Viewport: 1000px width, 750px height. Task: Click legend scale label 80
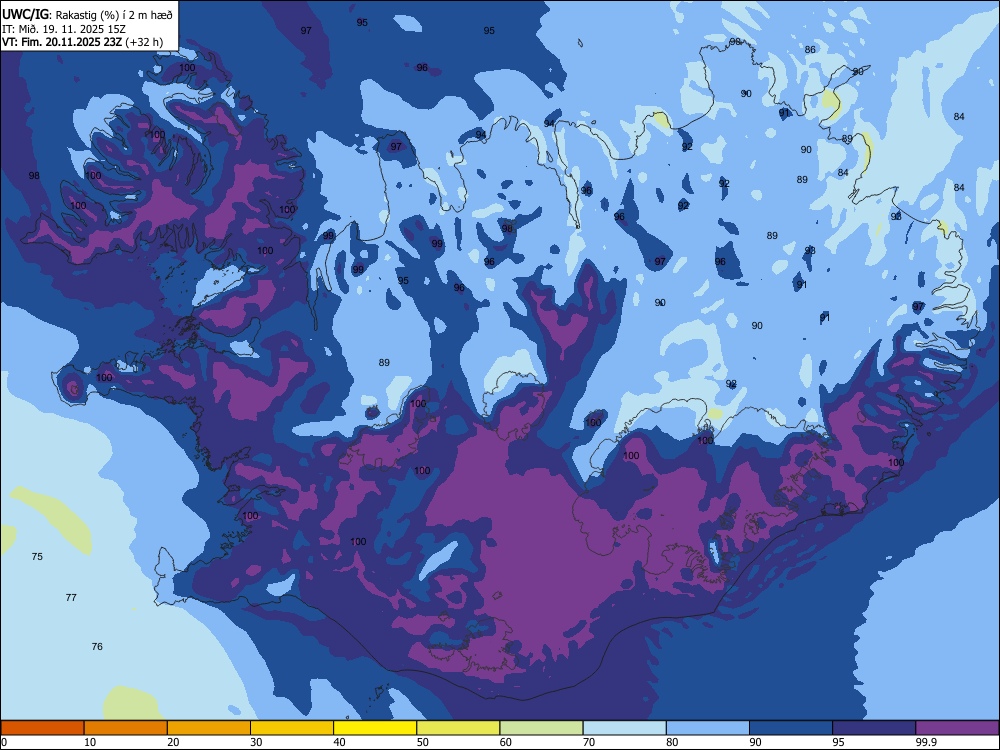click(672, 742)
